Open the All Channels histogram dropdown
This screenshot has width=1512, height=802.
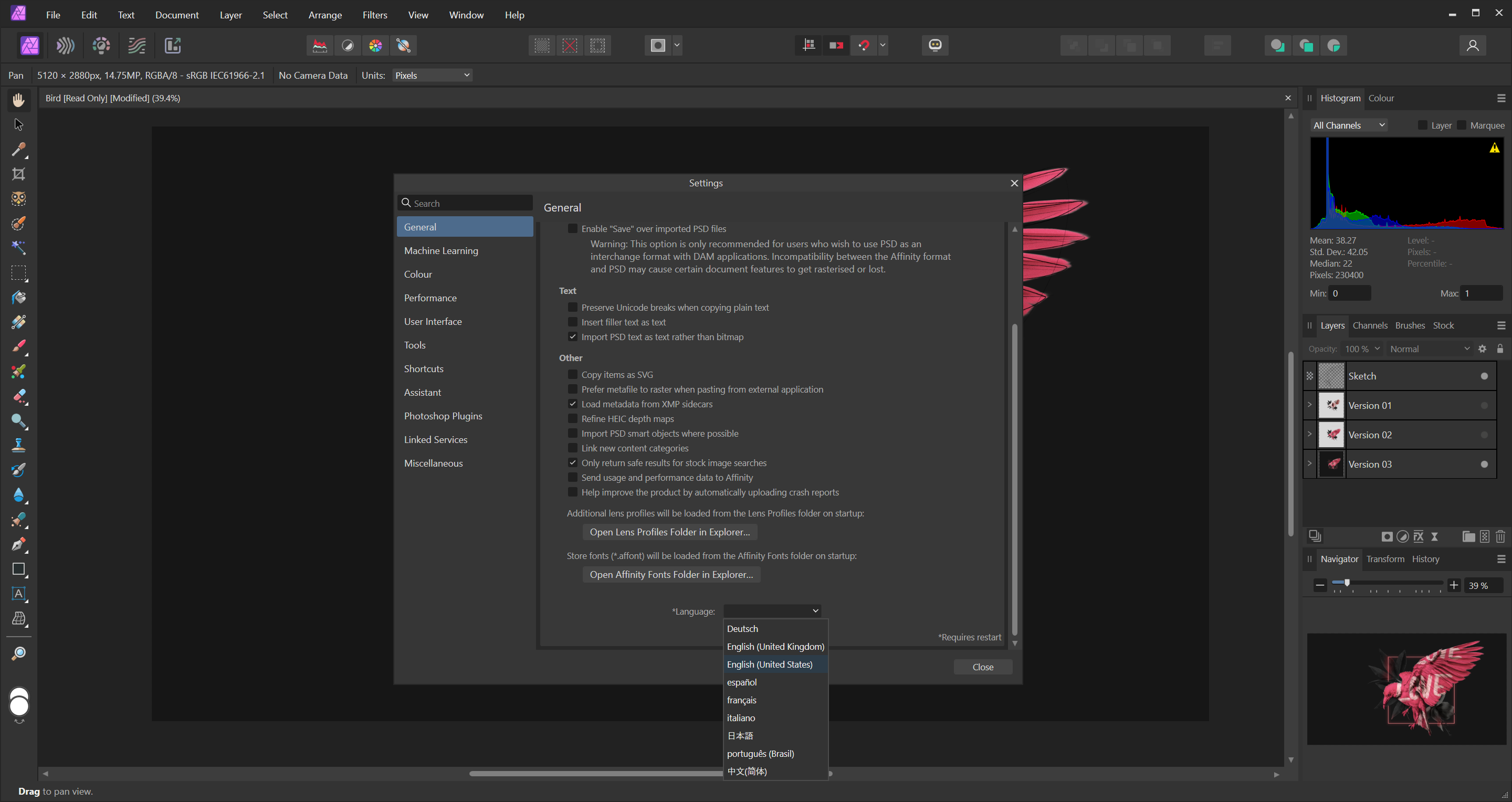(1348, 125)
